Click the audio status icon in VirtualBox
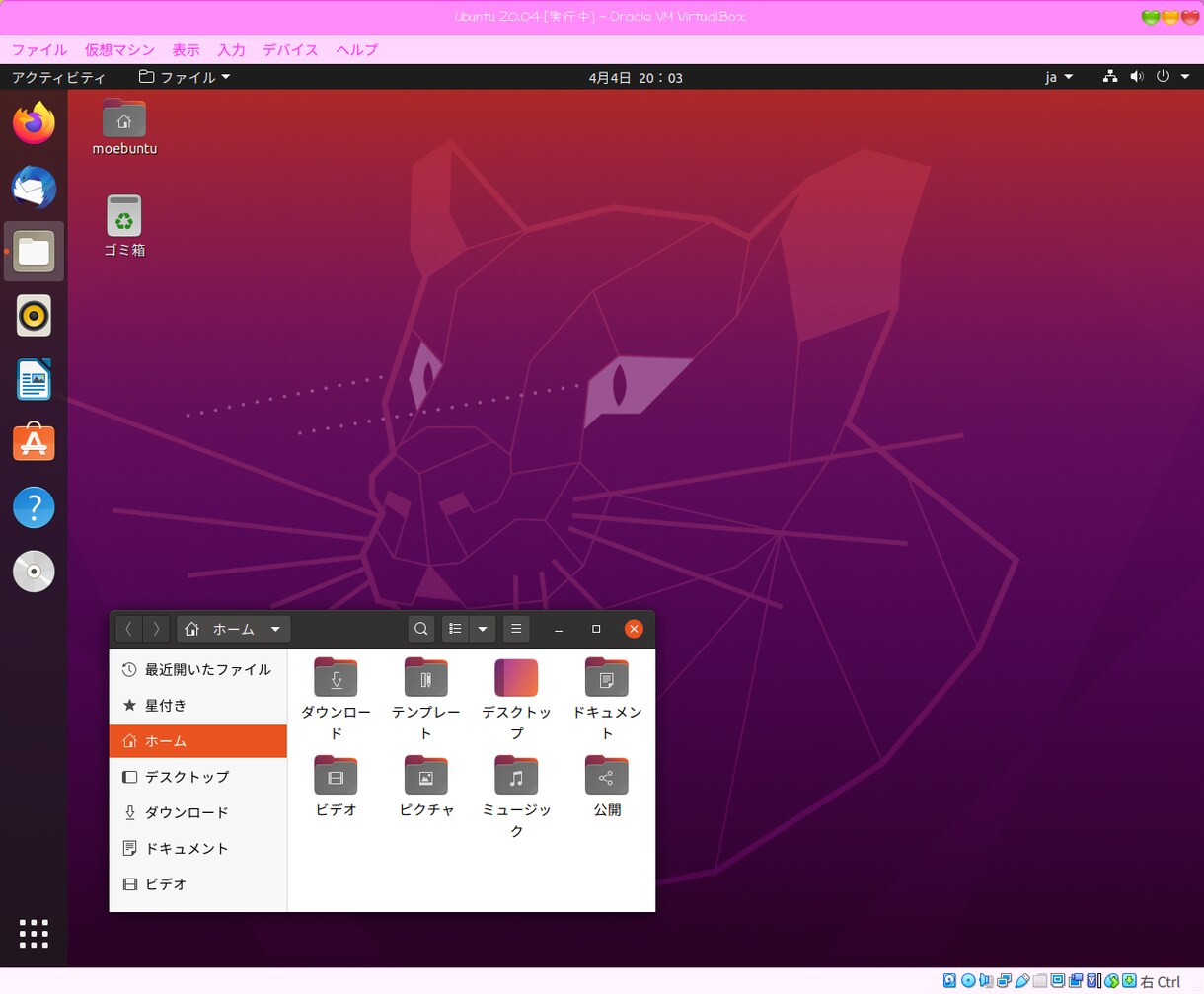1204x994 pixels. click(x=986, y=980)
